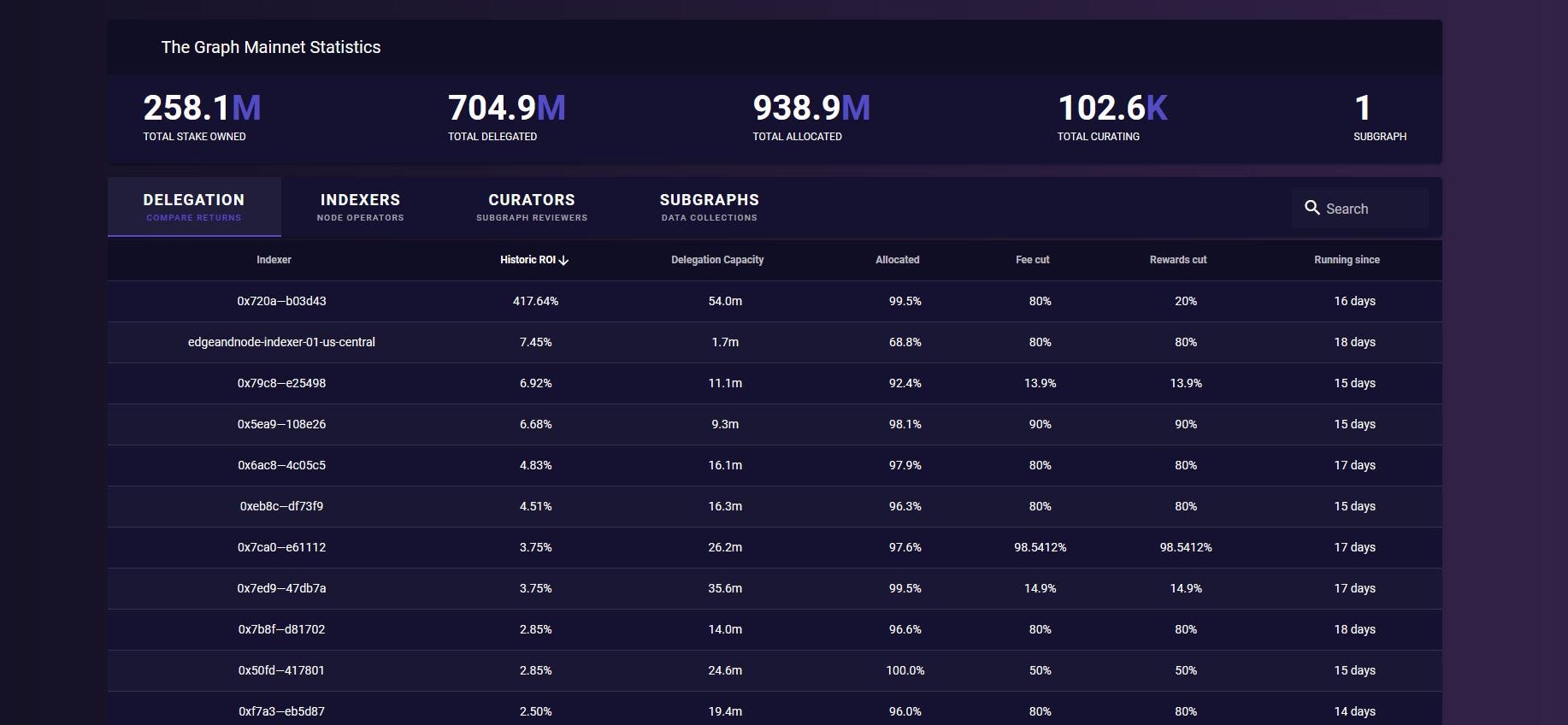Image resolution: width=1568 pixels, height=725 pixels.
Task: Click the 68.8% allocated cell
Action: coord(905,342)
